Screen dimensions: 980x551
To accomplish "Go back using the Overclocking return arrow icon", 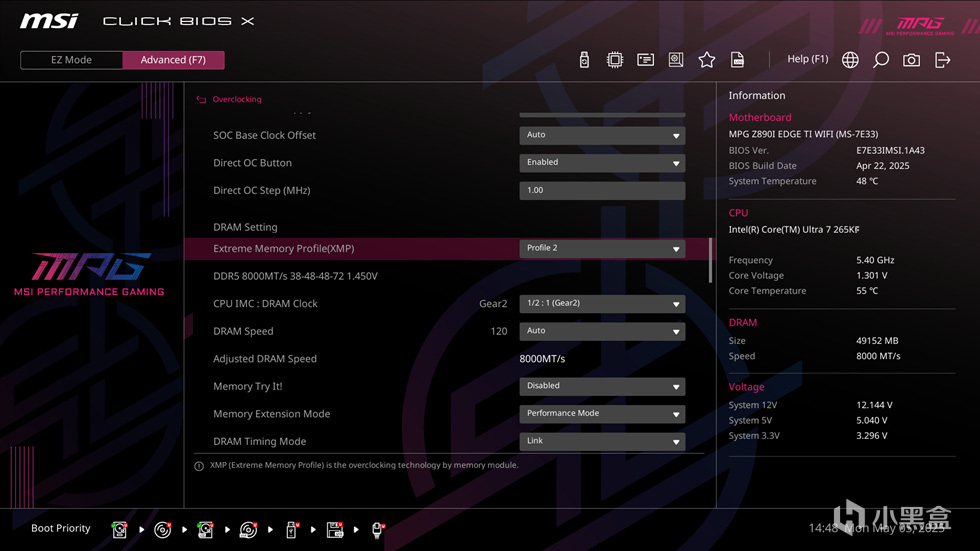I will [x=201, y=99].
